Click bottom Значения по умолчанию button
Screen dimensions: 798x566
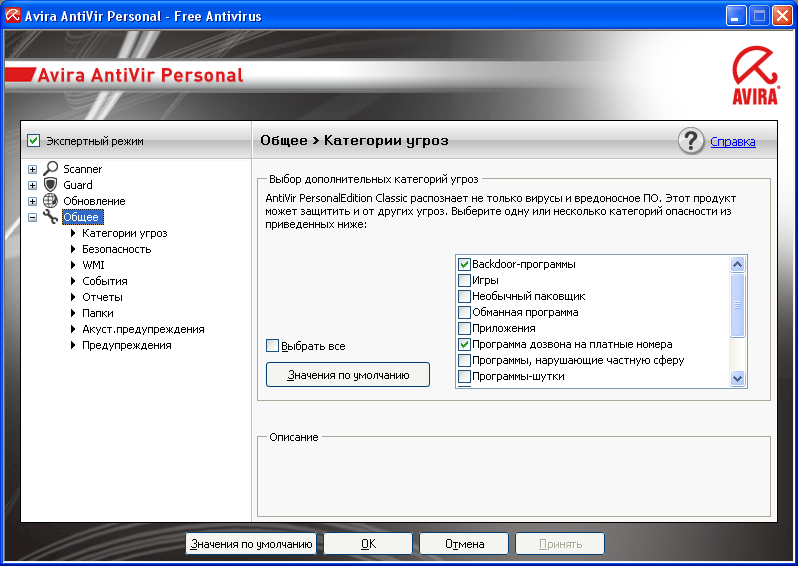[x=251, y=544]
